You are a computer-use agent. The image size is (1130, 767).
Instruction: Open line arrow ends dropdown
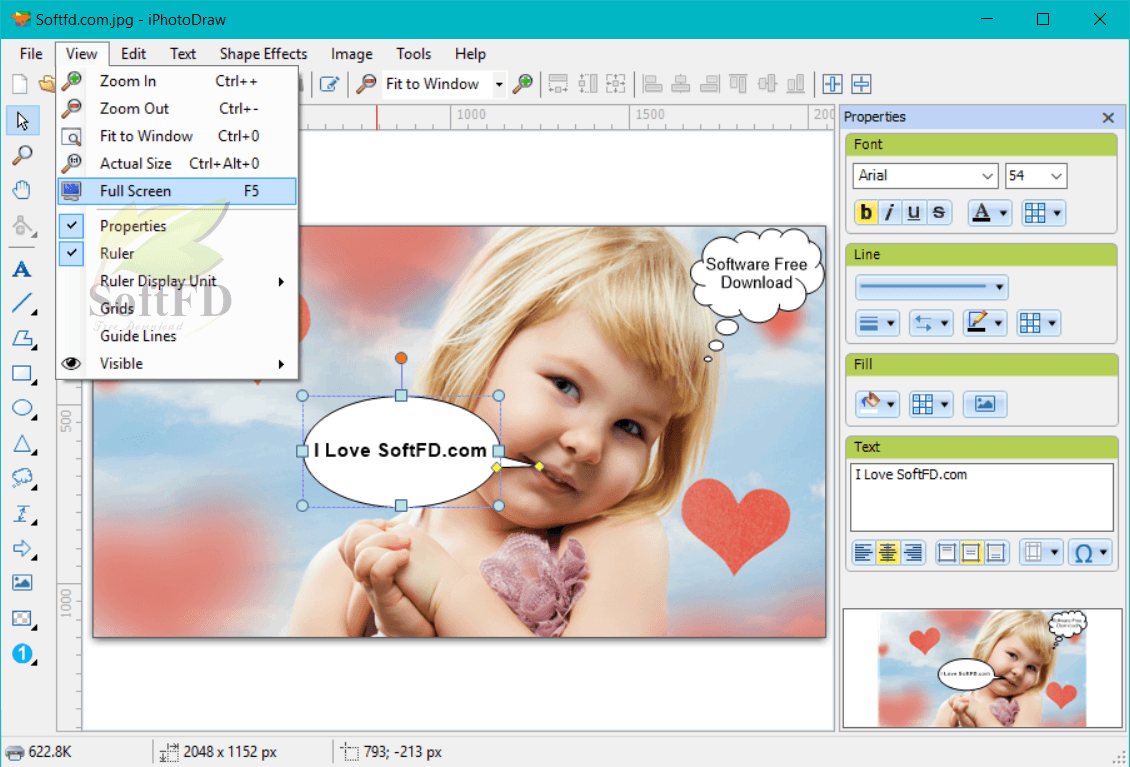pos(931,323)
